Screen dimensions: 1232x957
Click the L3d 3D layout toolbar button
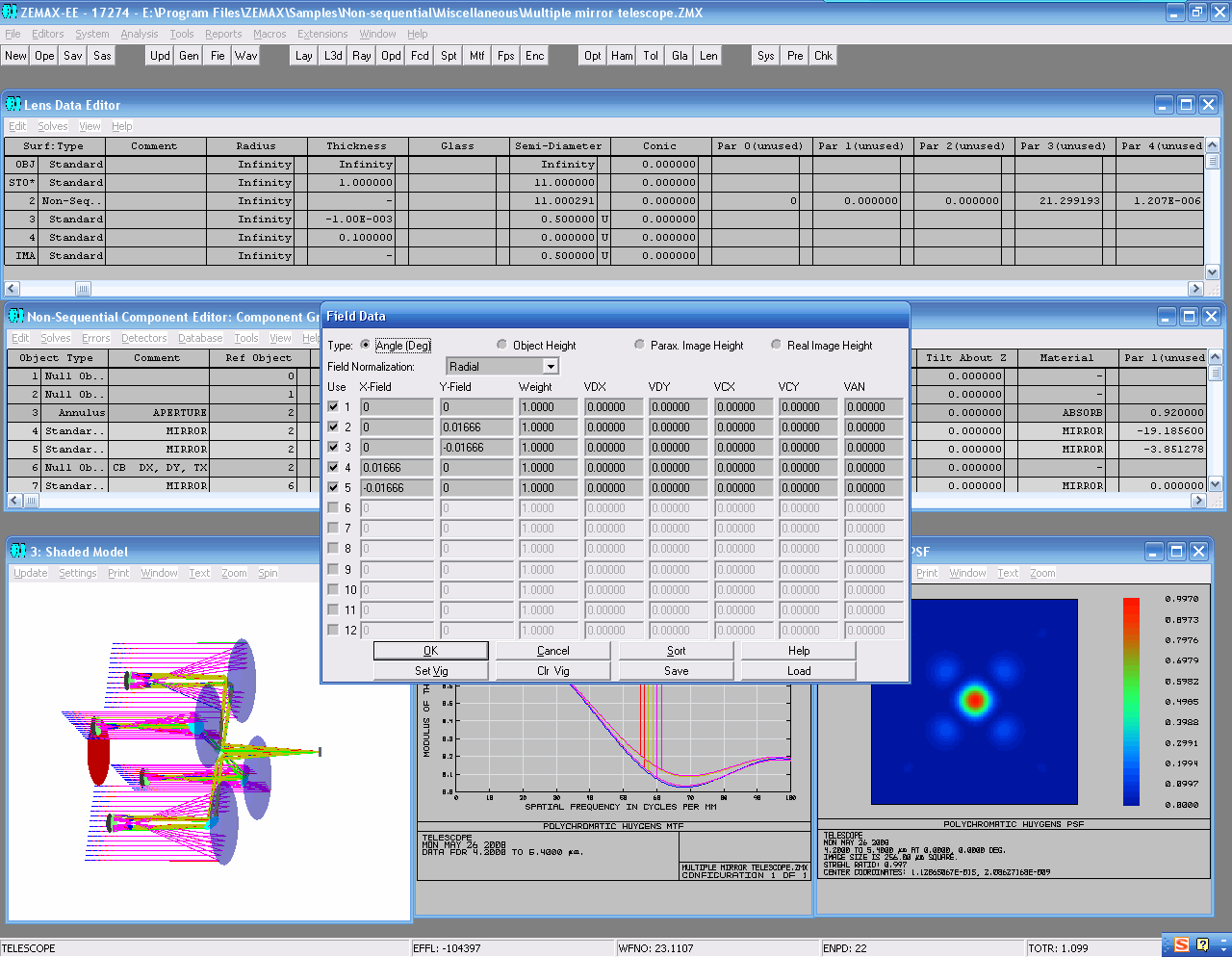333,56
